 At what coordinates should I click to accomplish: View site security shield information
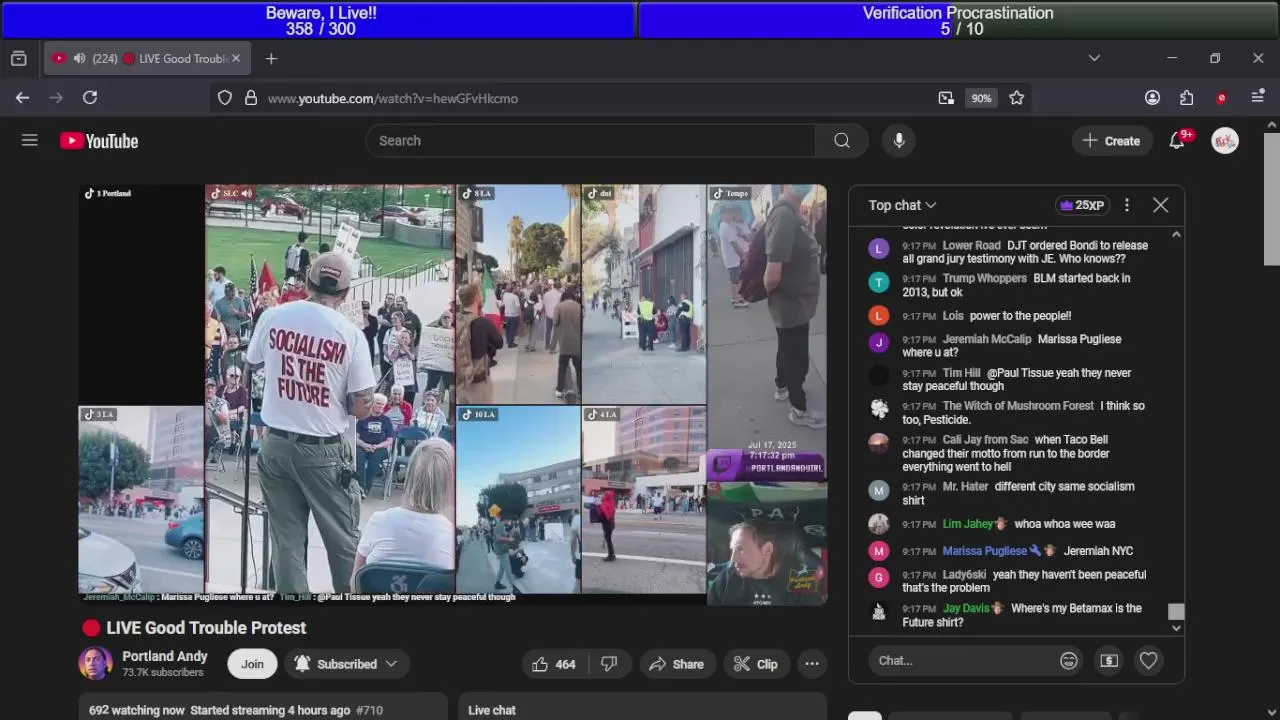(x=225, y=98)
